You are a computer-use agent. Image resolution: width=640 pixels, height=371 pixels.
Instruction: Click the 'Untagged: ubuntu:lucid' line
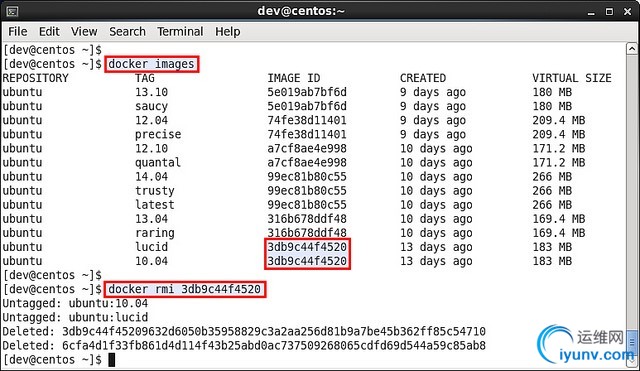click(75, 317)
